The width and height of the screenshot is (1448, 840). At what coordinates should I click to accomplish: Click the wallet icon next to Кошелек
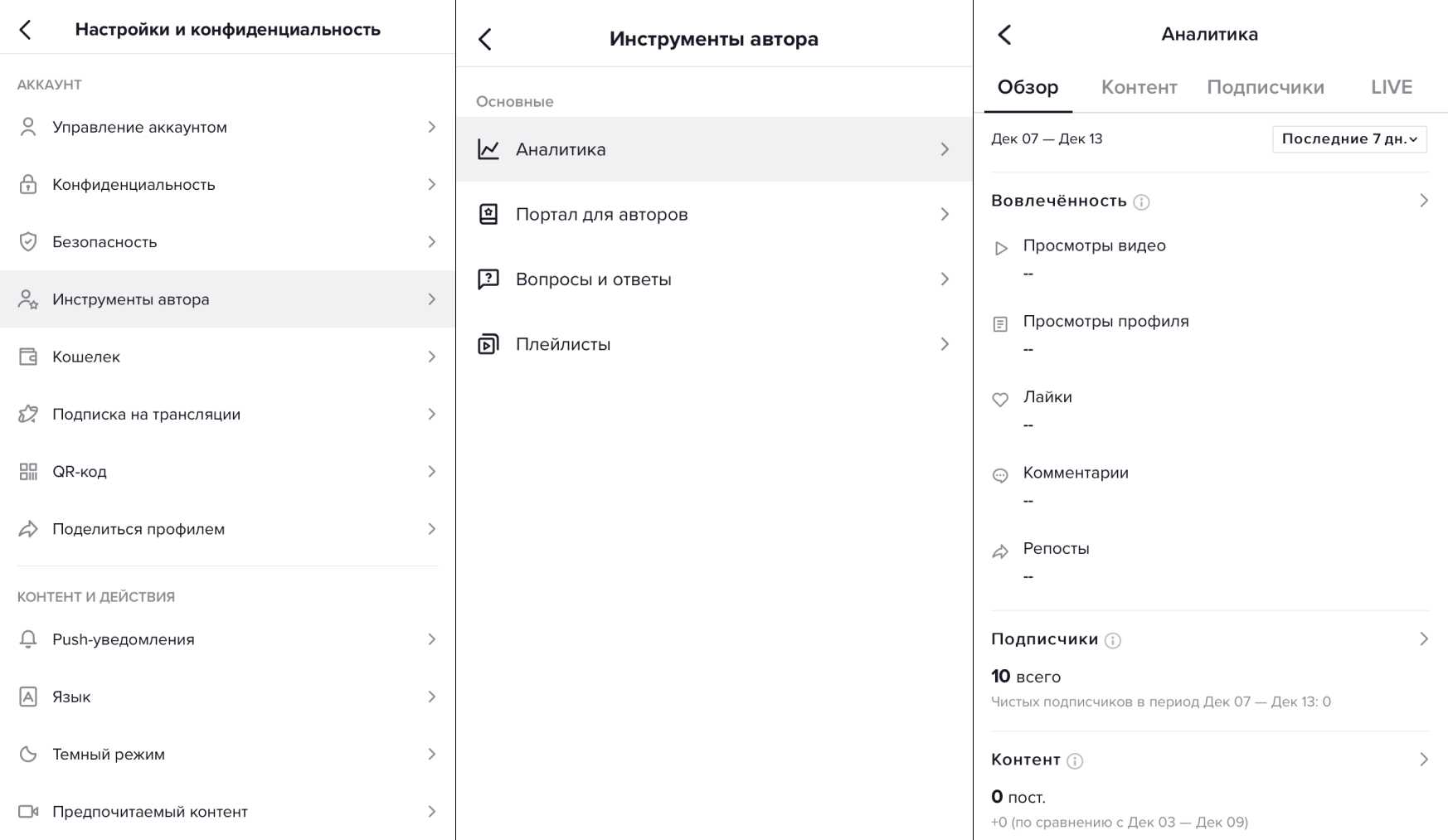[28, 357]
